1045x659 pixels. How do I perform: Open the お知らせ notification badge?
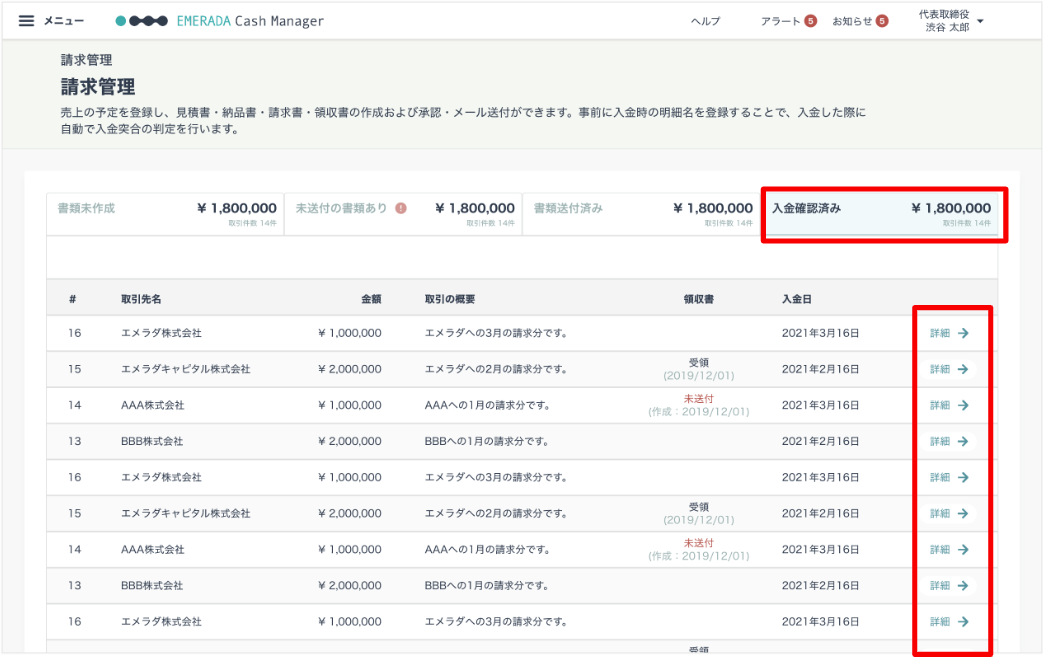882,21
